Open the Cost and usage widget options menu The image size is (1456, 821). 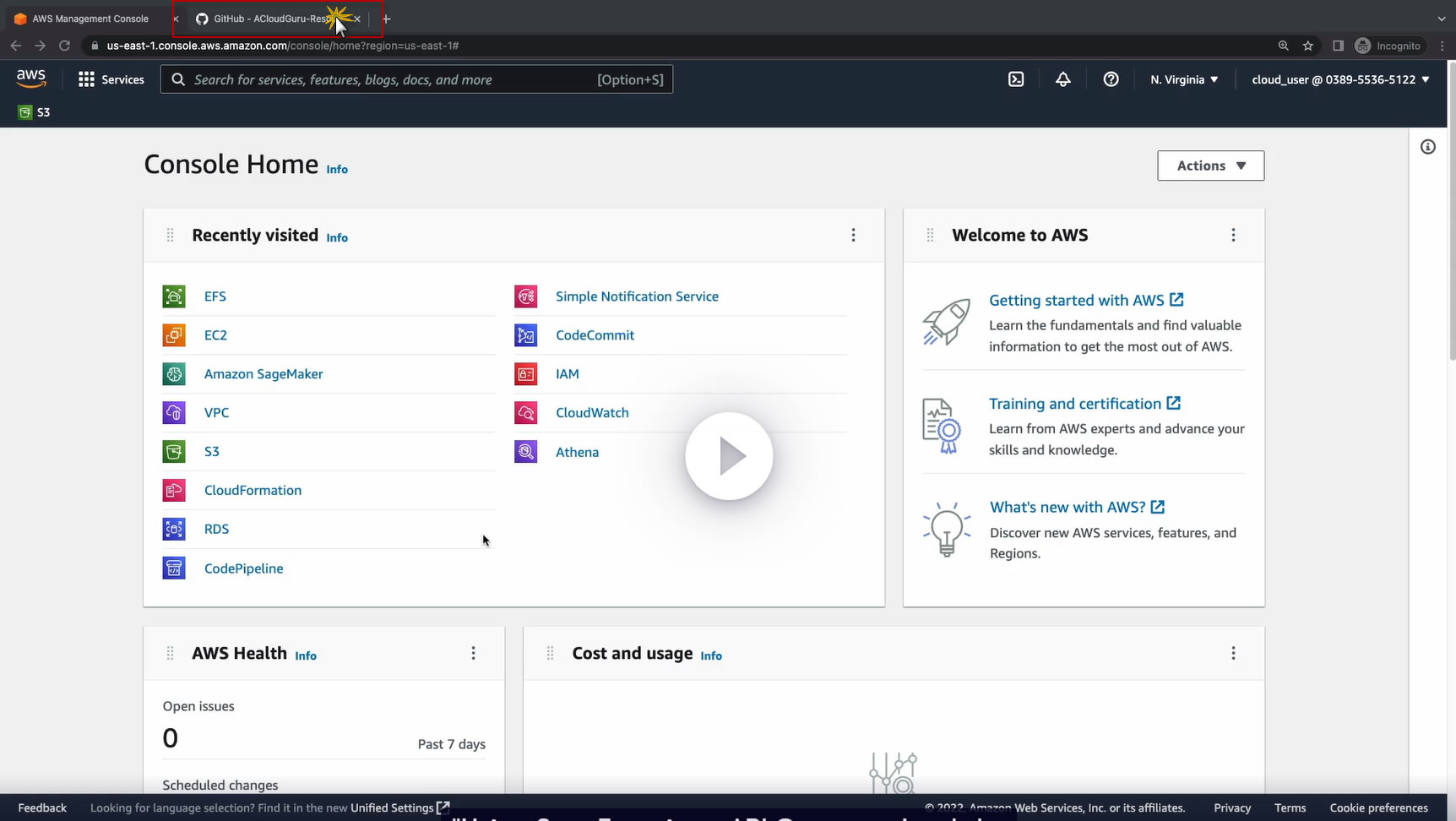[x=1233, y=653]
